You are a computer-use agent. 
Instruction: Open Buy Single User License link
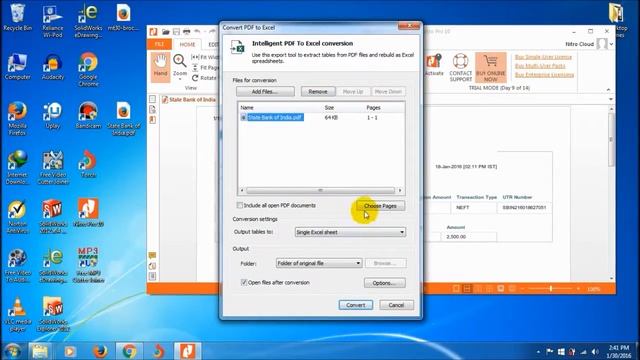click(x=543, y=57)
